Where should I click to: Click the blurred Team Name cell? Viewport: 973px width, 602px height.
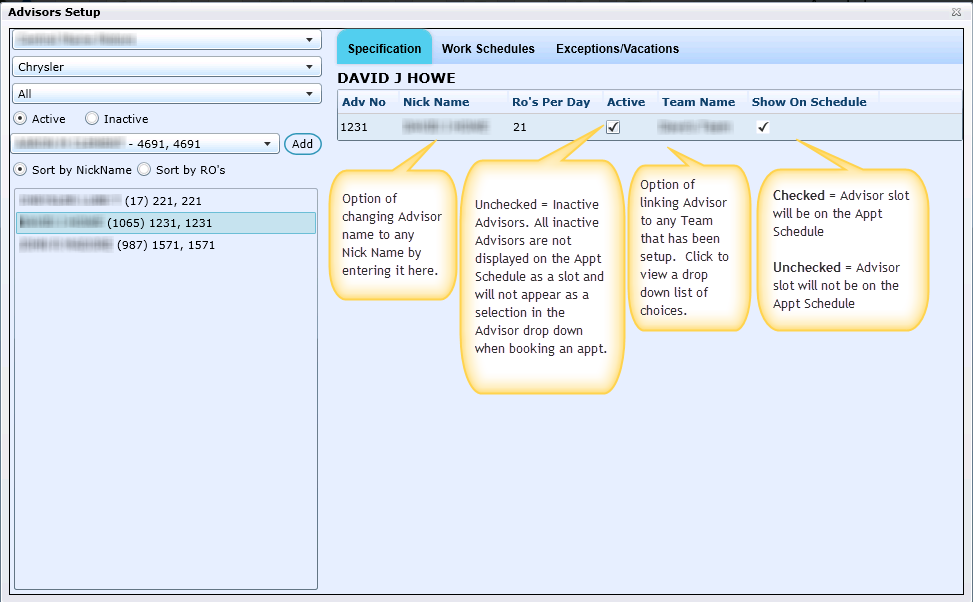[x=695, y=128]
